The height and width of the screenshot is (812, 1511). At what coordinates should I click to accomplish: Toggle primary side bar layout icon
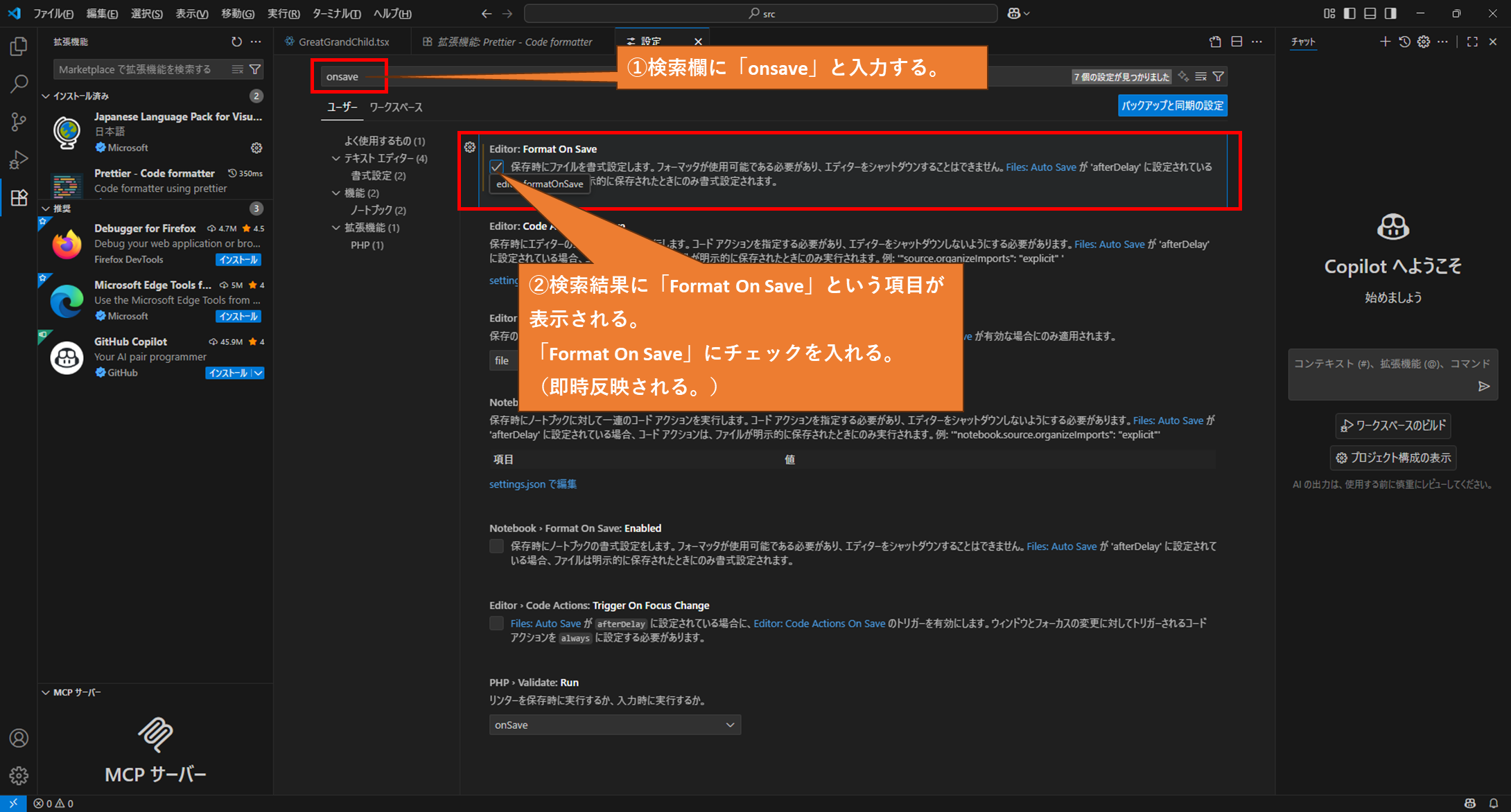pyautogui.click(x=1350, y=13)
